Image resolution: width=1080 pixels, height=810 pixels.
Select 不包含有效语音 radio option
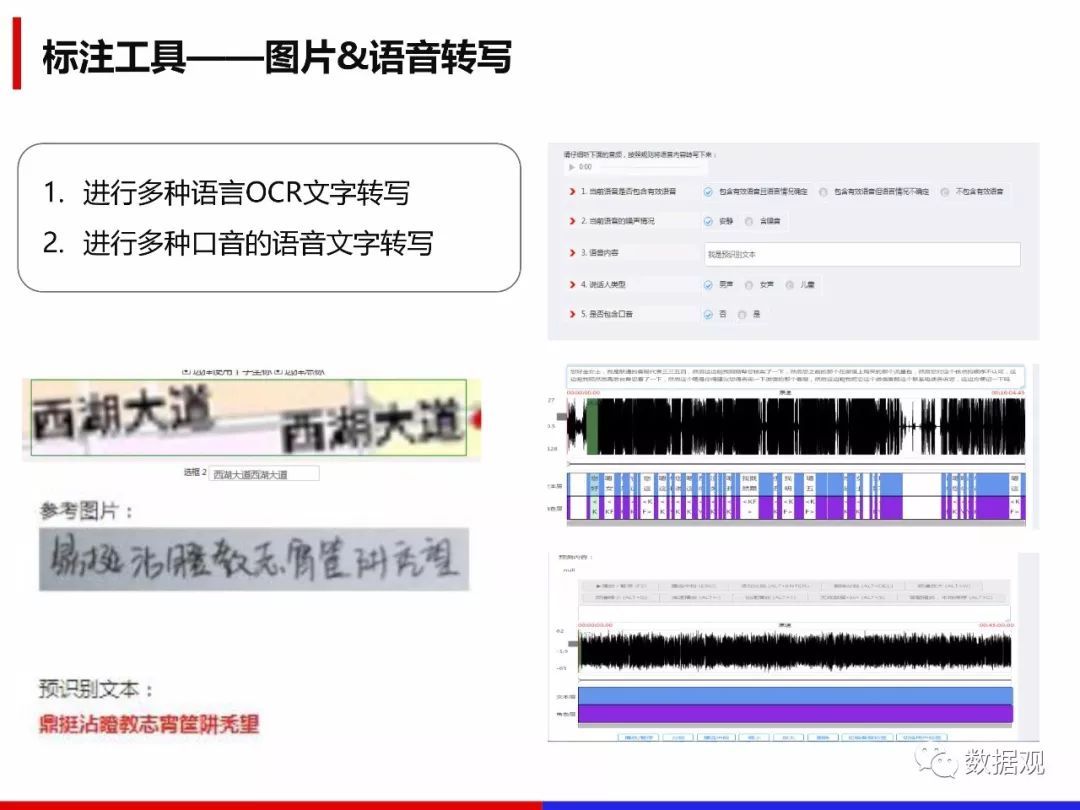945,192
